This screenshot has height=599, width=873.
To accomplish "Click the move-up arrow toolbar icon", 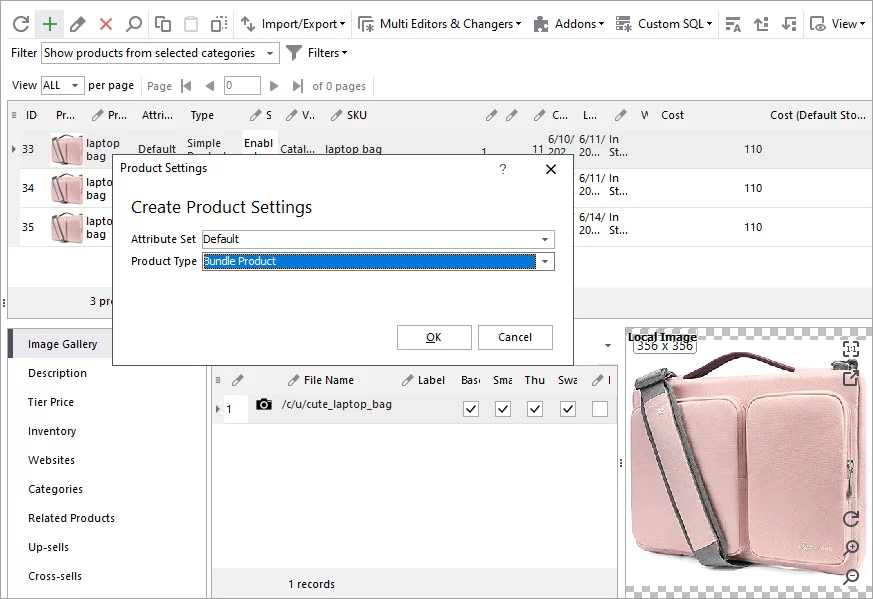I will [761, 24].
